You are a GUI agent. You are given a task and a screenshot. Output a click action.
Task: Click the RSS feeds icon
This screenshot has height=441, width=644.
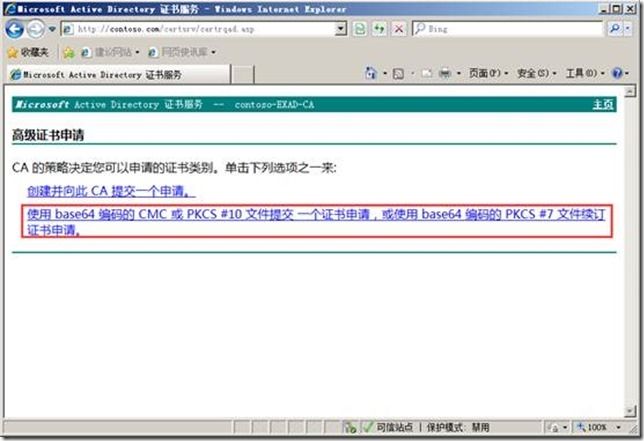[x=398, y=74]
